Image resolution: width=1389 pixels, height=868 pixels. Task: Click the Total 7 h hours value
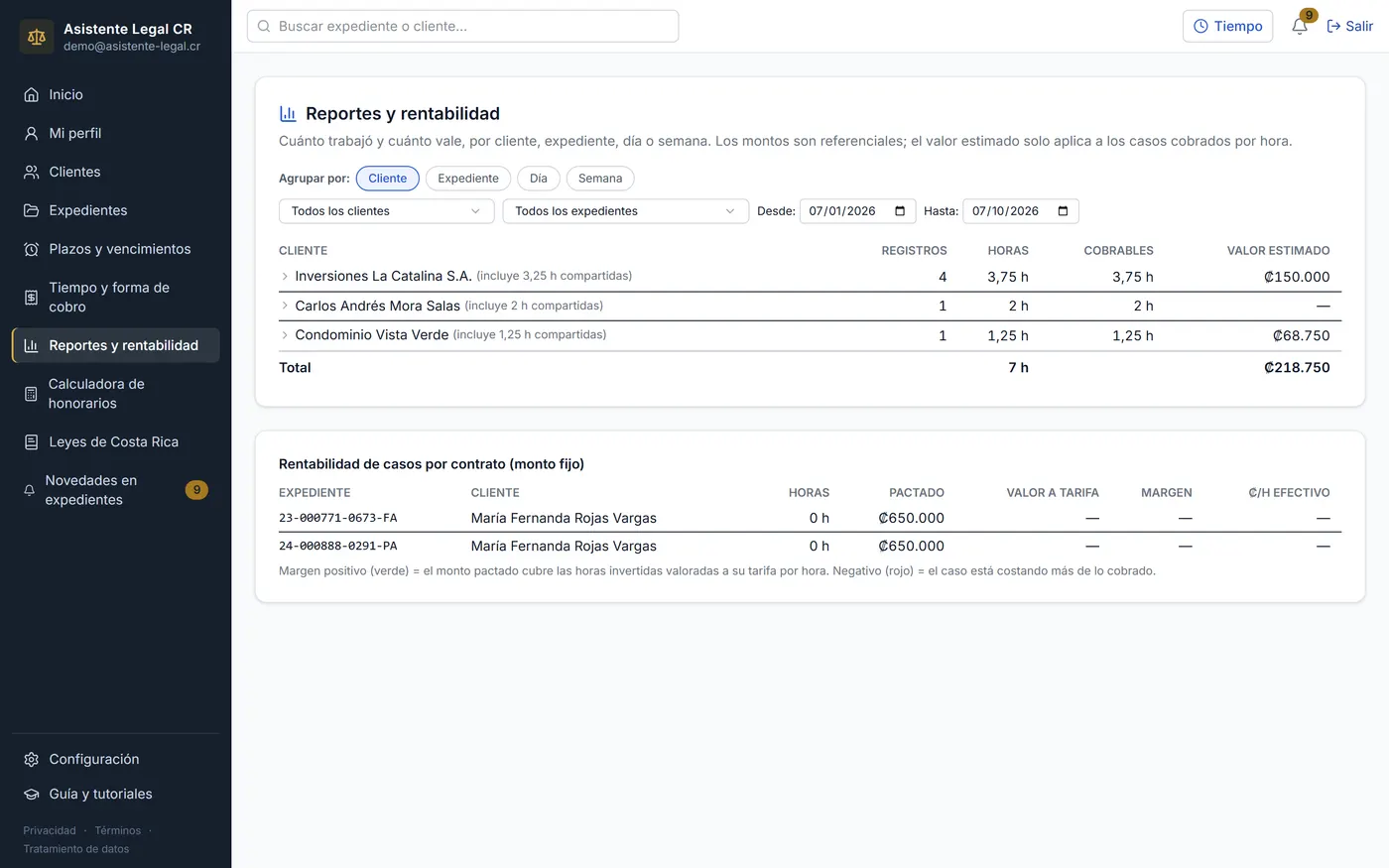coord(1018,368)
